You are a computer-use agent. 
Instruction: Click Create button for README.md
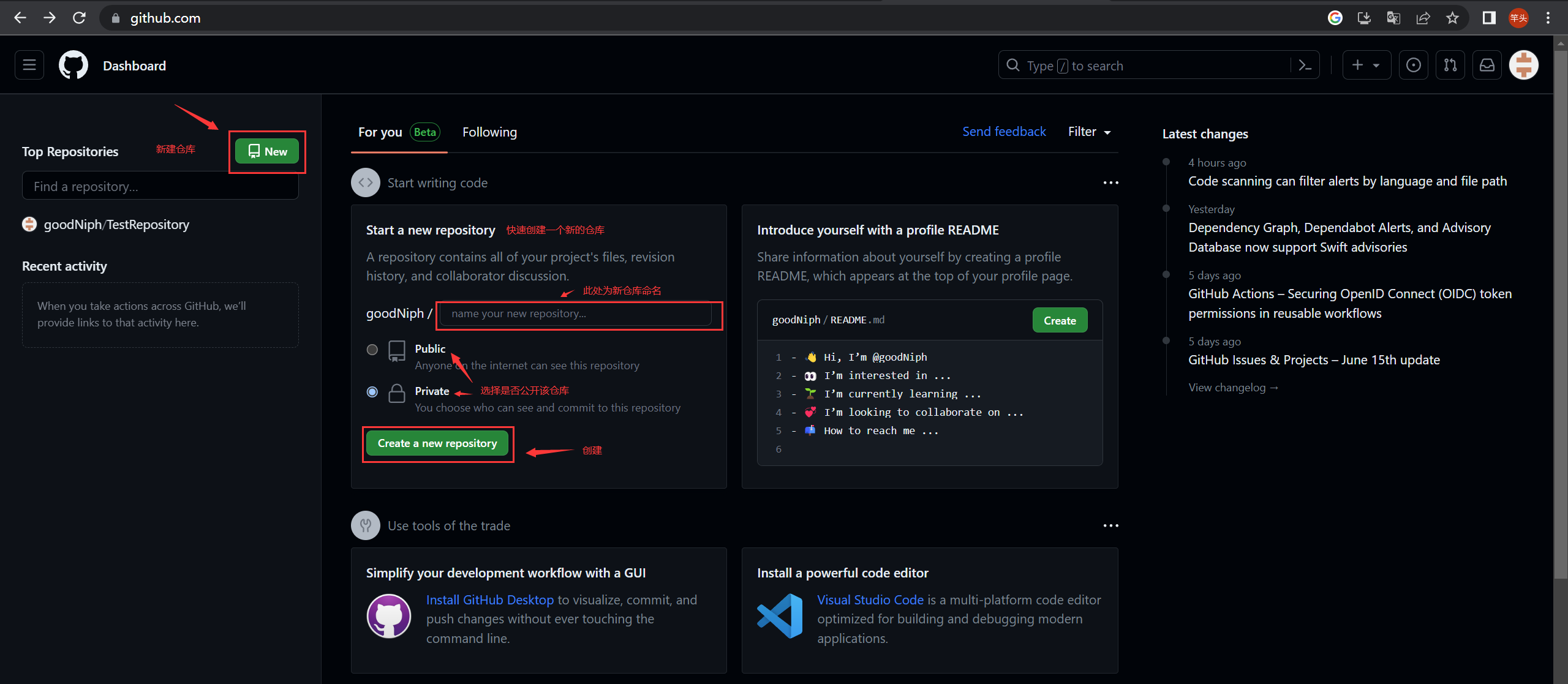[1060, 320]
